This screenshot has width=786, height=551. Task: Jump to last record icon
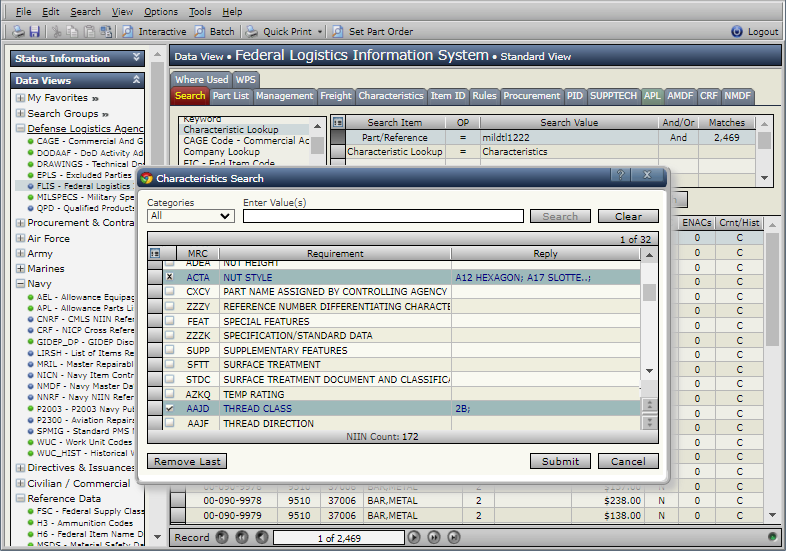click(454, 537)
